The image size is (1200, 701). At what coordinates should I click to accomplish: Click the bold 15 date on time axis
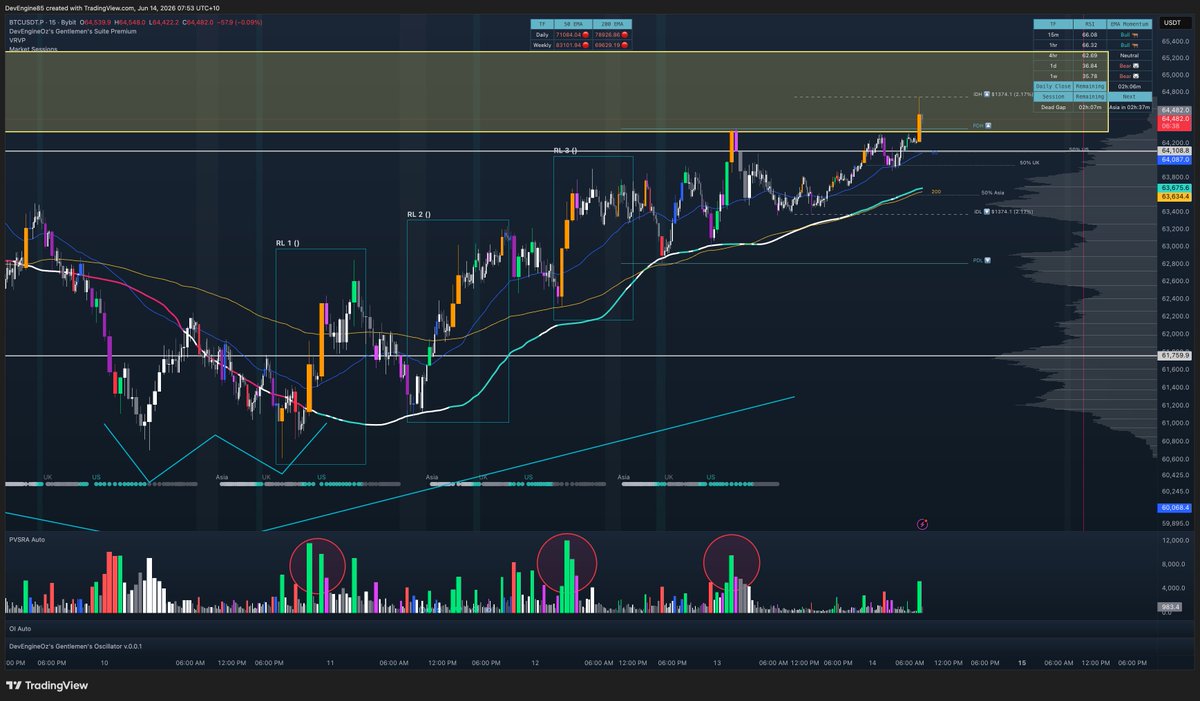(1022, 662)
